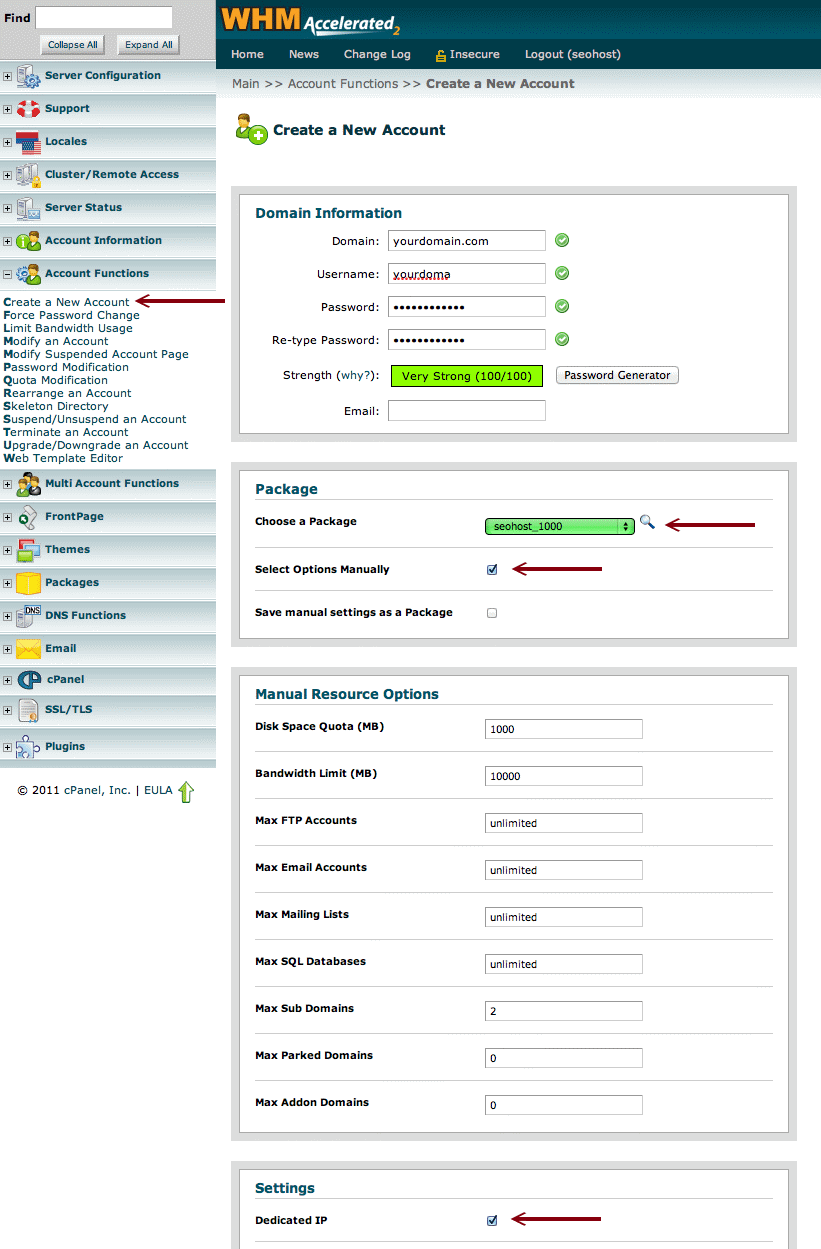Click the Account Functions icon

tap(28, 274)
